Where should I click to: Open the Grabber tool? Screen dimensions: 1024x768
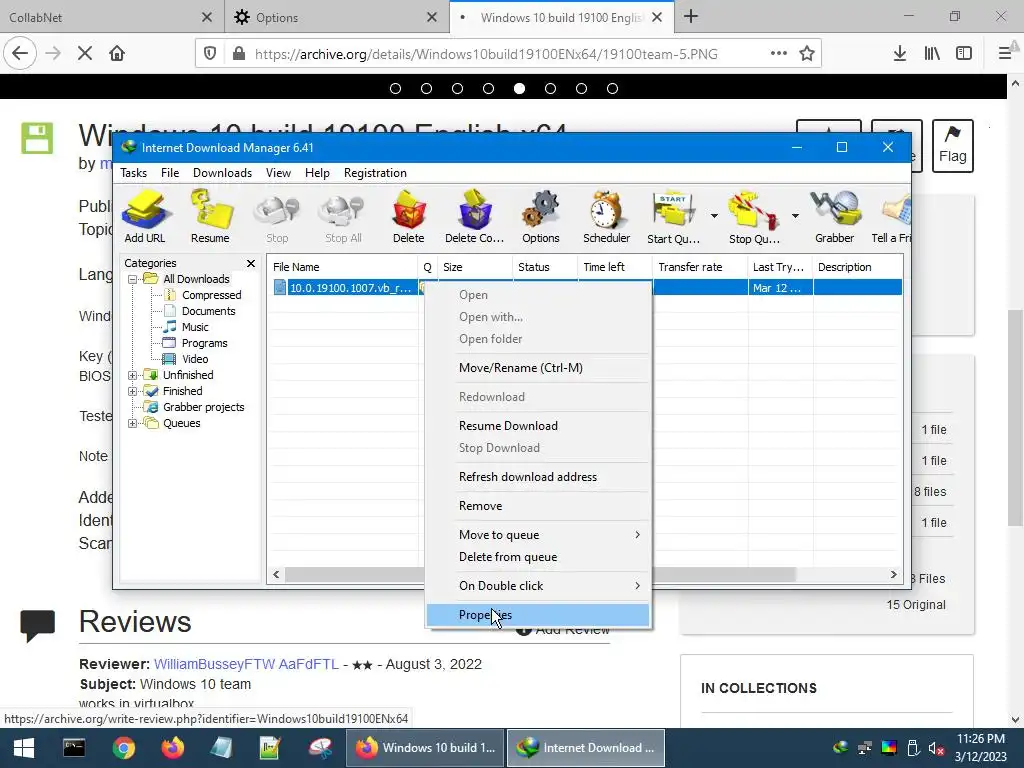click(835, 217)
